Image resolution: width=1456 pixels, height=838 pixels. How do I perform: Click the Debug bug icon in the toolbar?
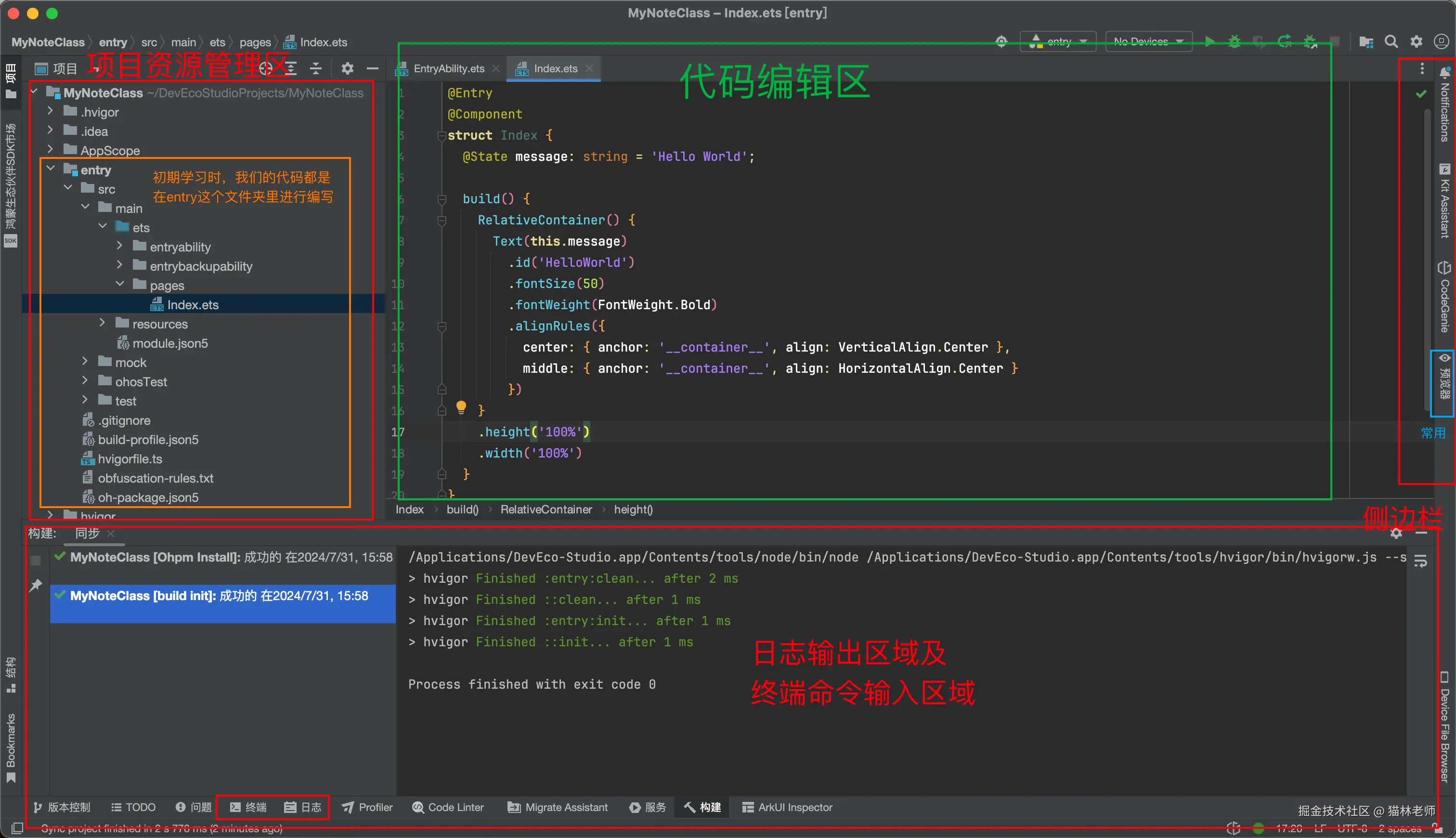tap(1234, 41)
